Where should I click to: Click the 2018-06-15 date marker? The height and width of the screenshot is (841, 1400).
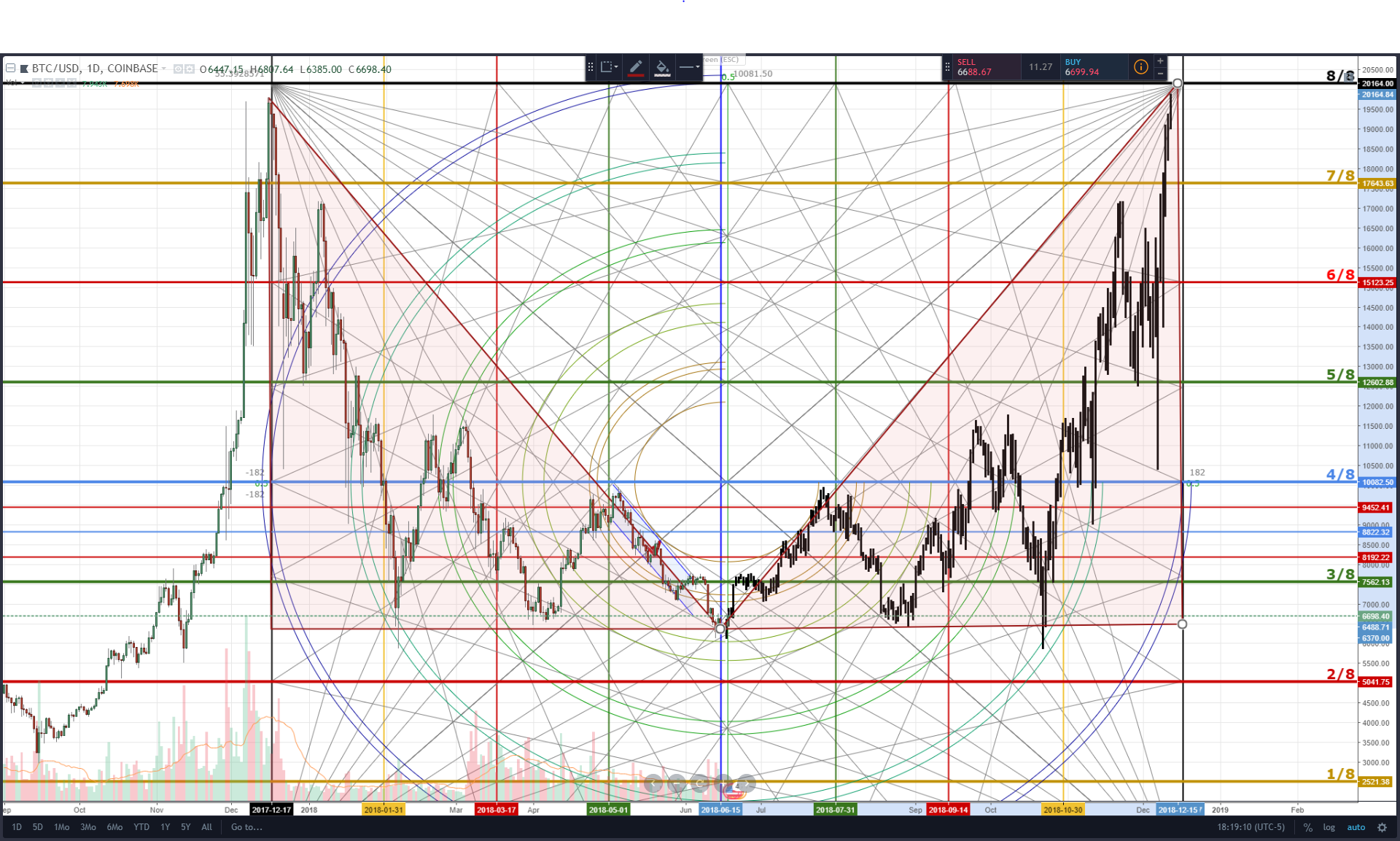coord(720,810)
